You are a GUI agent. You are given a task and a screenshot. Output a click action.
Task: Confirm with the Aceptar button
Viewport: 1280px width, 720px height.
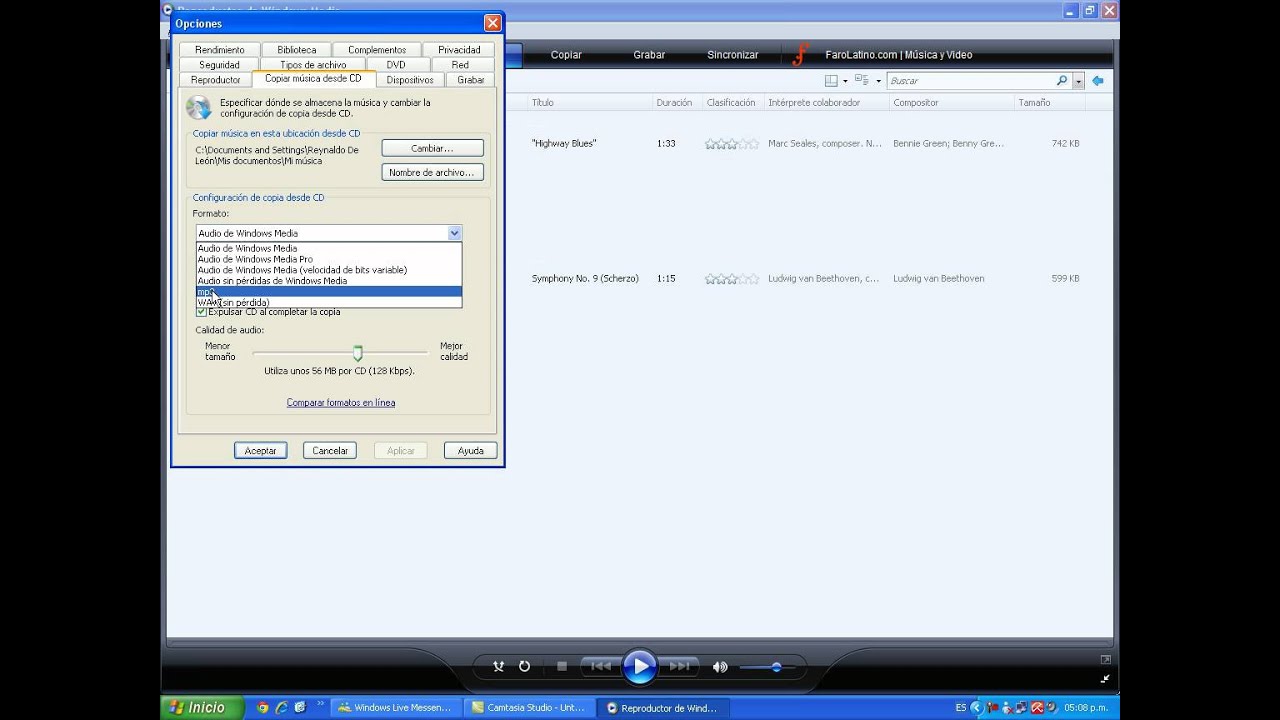pos(261,451)
